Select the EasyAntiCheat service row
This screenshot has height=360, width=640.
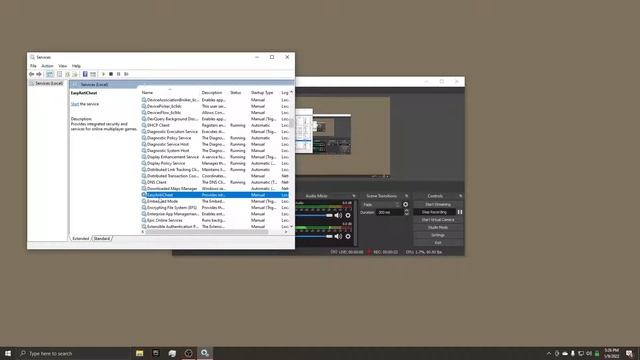tap(215, 195)
